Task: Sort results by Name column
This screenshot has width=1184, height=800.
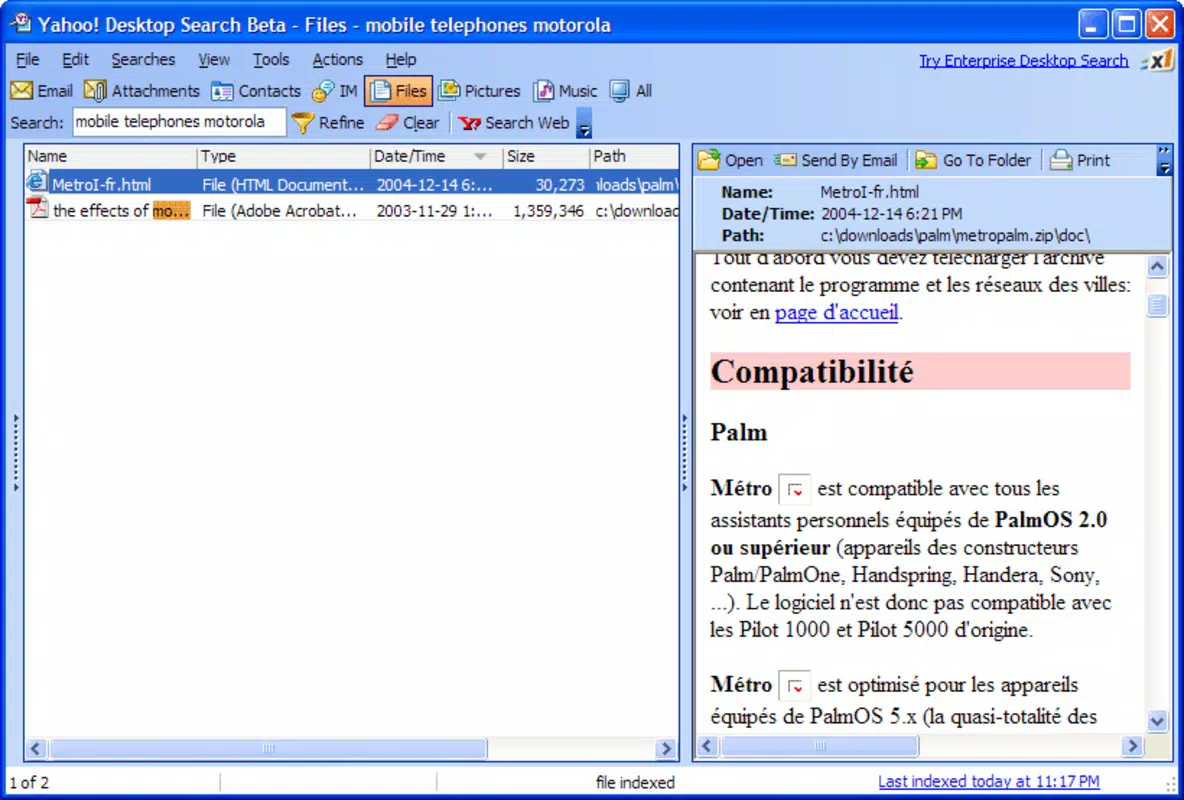Action: click(111, 156)
